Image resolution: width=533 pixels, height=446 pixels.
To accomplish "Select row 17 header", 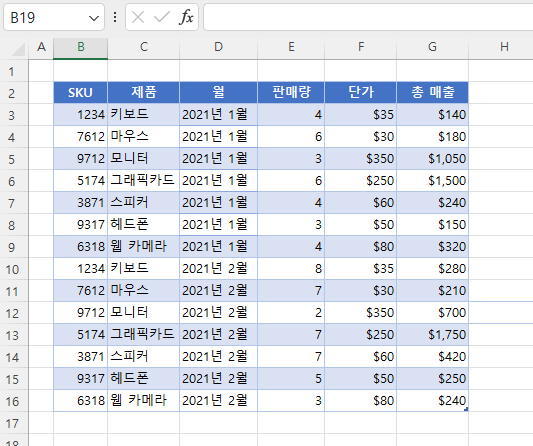I will [14, 423].
